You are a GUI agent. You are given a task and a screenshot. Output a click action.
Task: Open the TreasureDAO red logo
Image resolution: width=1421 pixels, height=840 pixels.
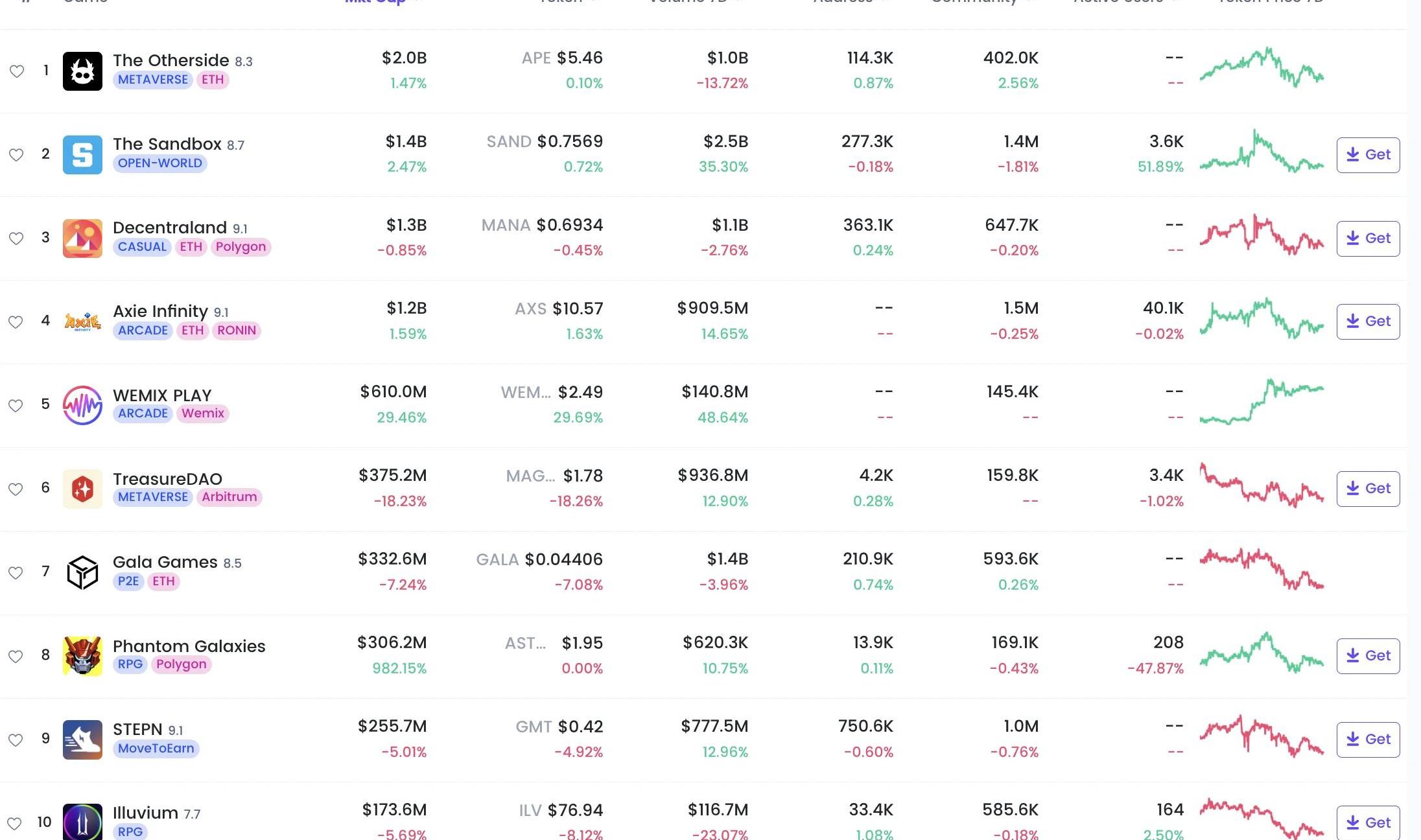click(x=82, y=489)
